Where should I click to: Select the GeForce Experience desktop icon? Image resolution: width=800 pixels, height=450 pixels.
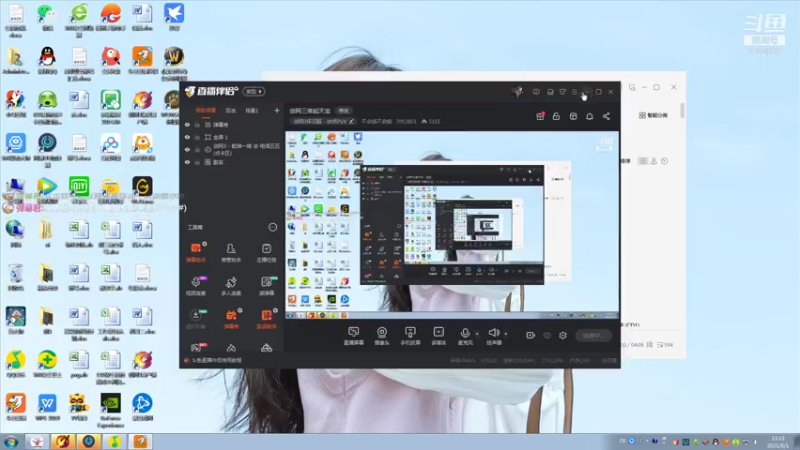(110, 410)
